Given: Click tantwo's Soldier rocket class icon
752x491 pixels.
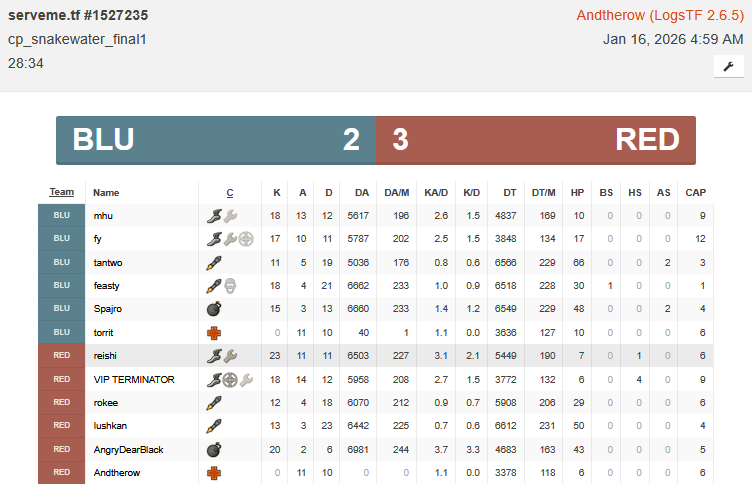Looking at the screenshot, I should (213, 262).
